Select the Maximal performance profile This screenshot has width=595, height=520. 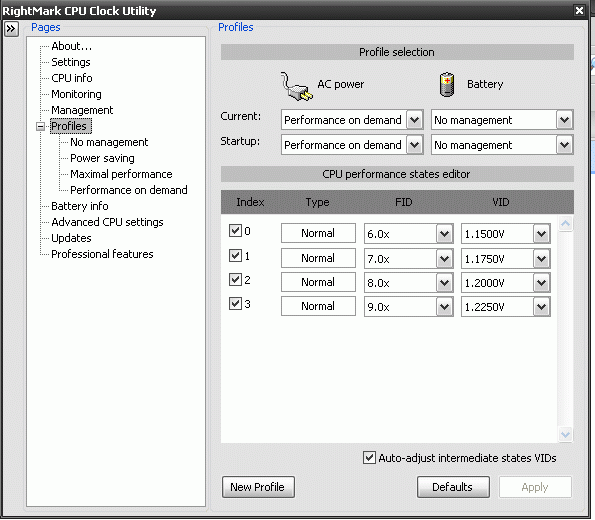(x=121, y=174)
